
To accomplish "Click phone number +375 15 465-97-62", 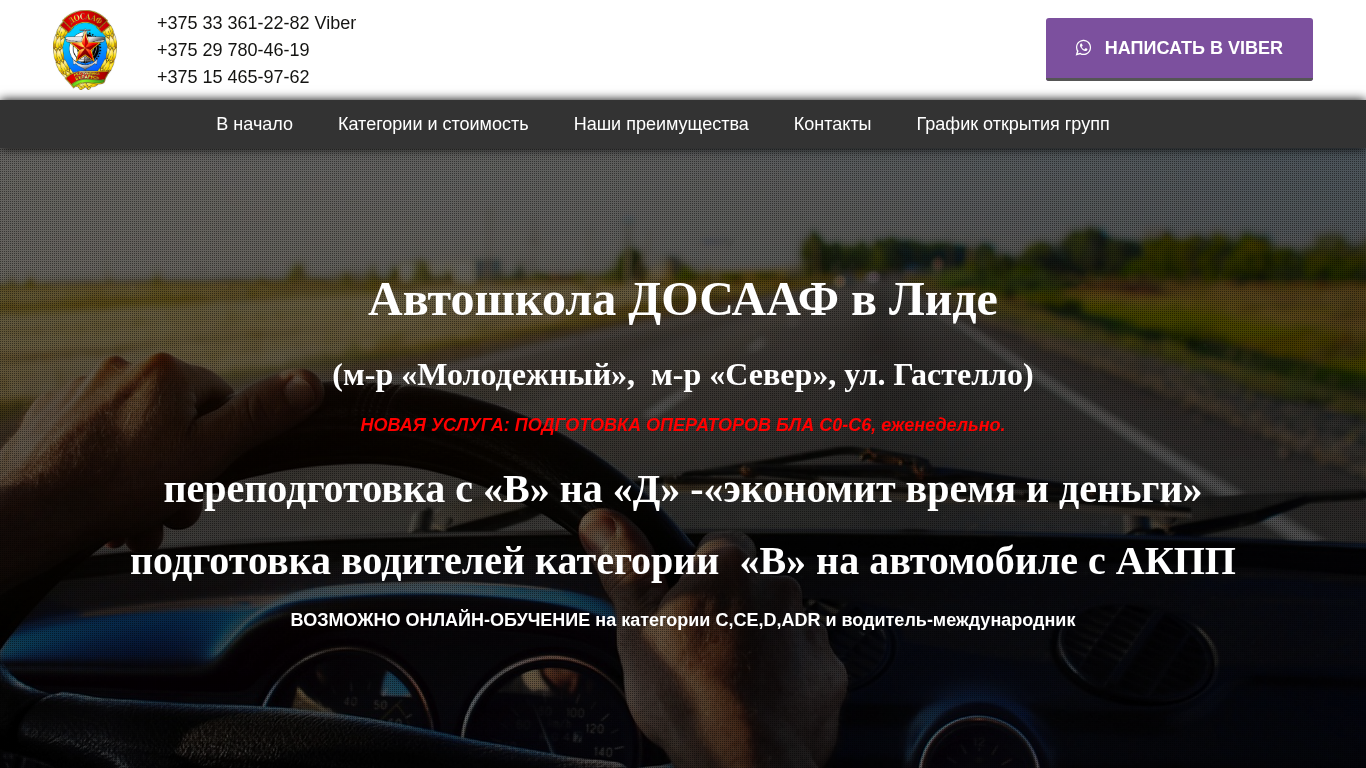I will [x=233, y=77].
